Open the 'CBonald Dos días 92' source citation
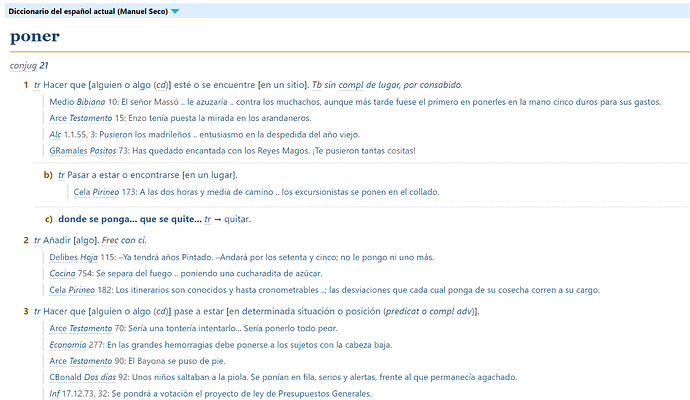This screenshot has height=400, width=690. [89, 378]
